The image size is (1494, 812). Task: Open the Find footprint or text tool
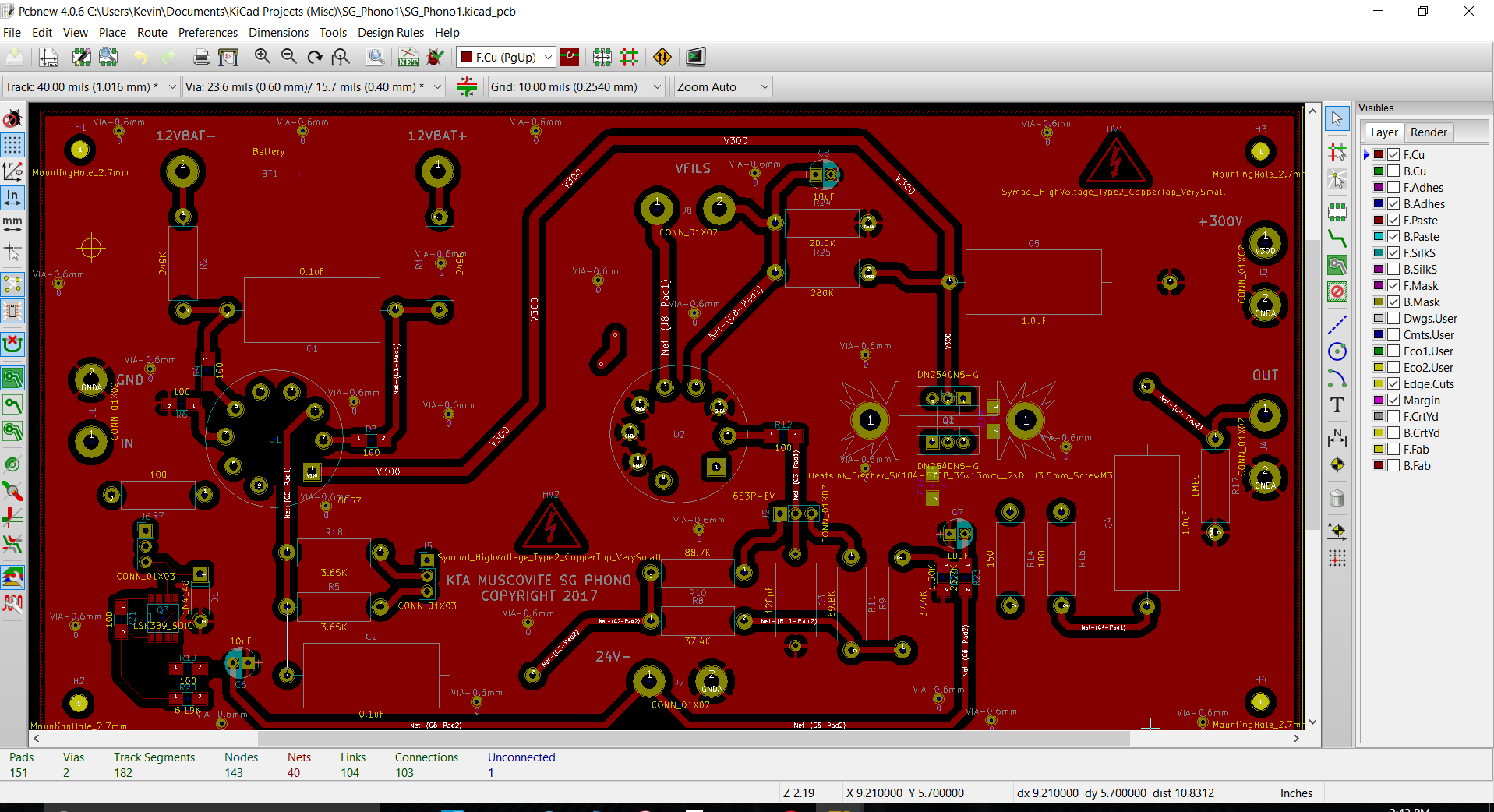376,57
